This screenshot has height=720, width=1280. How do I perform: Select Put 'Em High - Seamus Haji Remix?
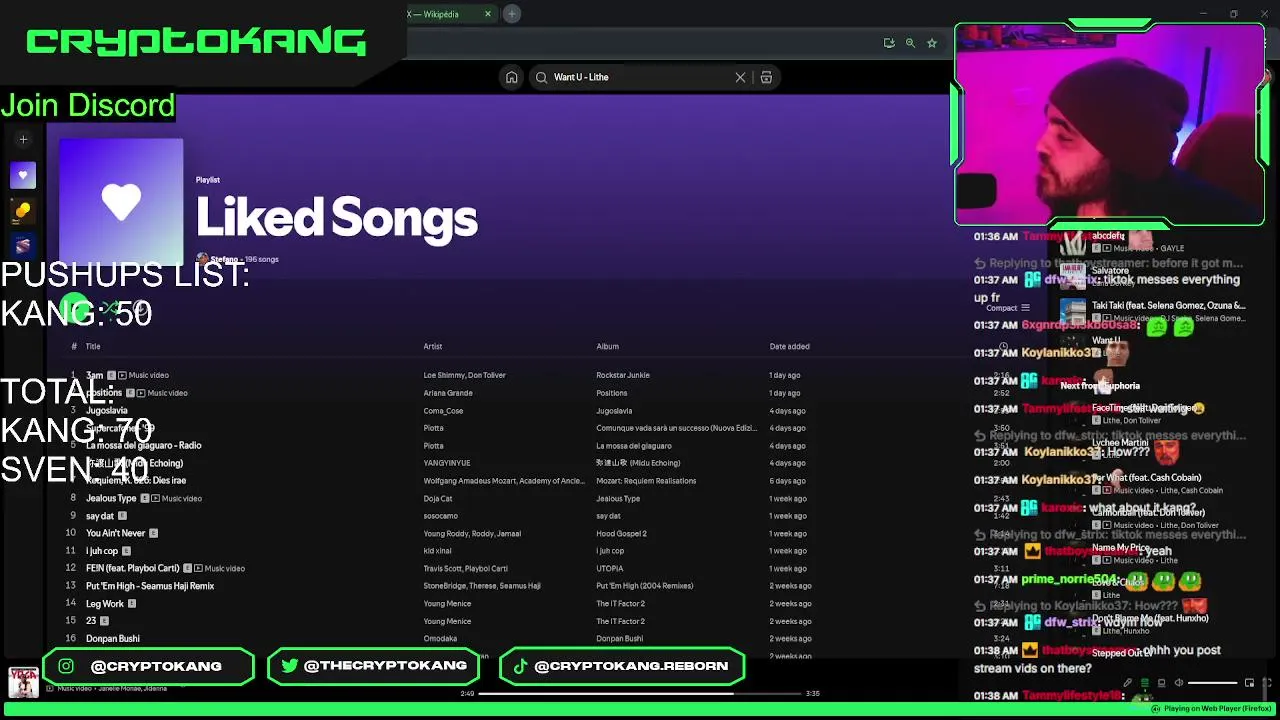click(x=150, y=586)
